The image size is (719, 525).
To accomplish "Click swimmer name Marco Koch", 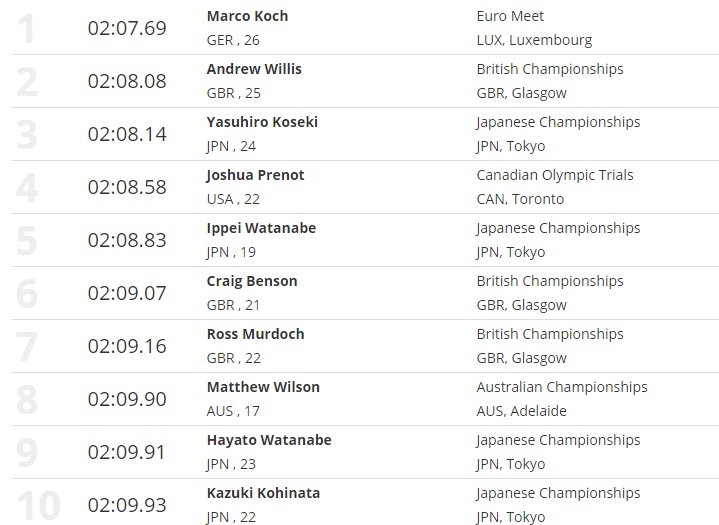I will coord(245,16).
